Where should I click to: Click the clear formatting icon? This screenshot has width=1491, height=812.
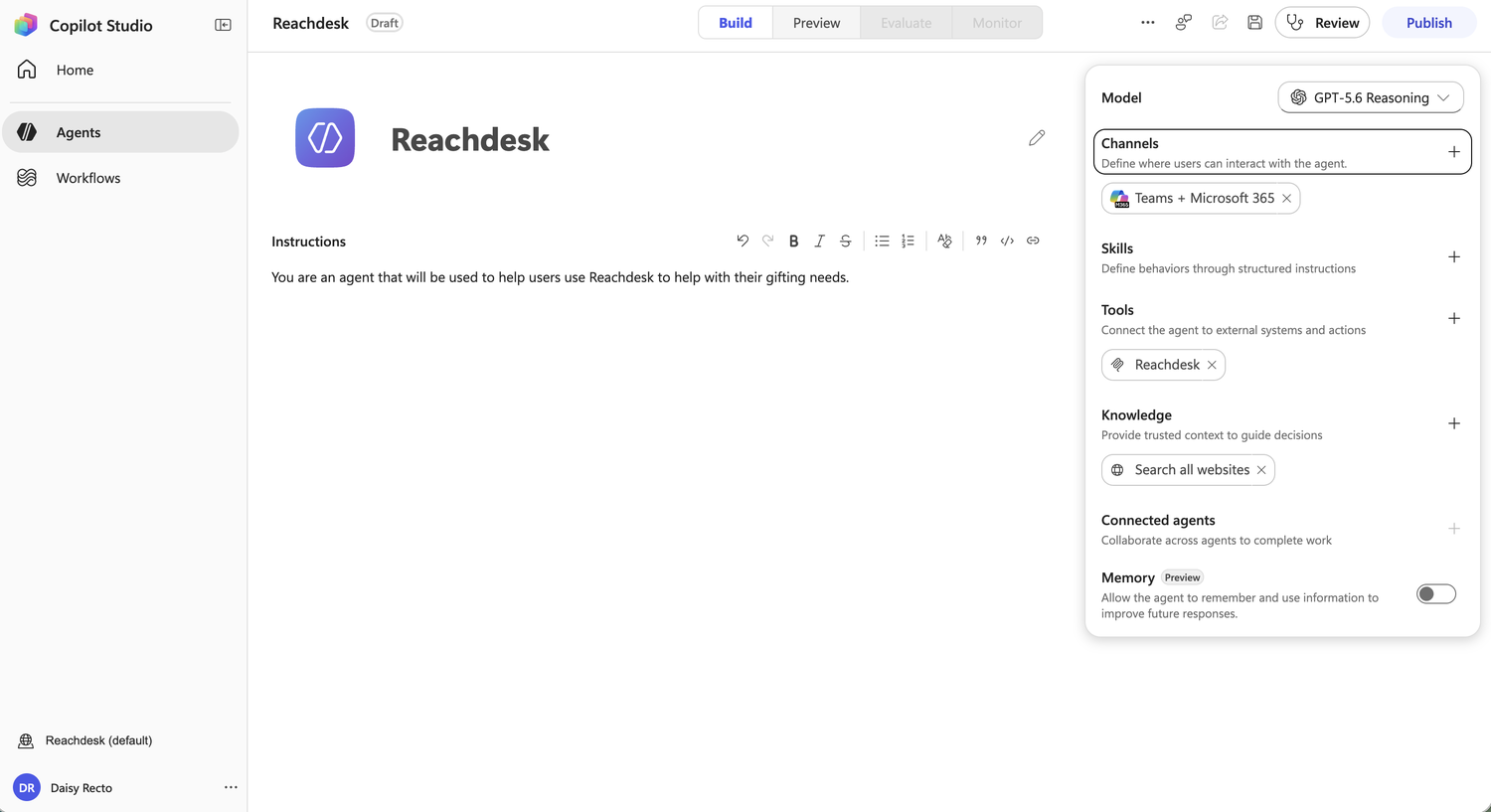944,241
